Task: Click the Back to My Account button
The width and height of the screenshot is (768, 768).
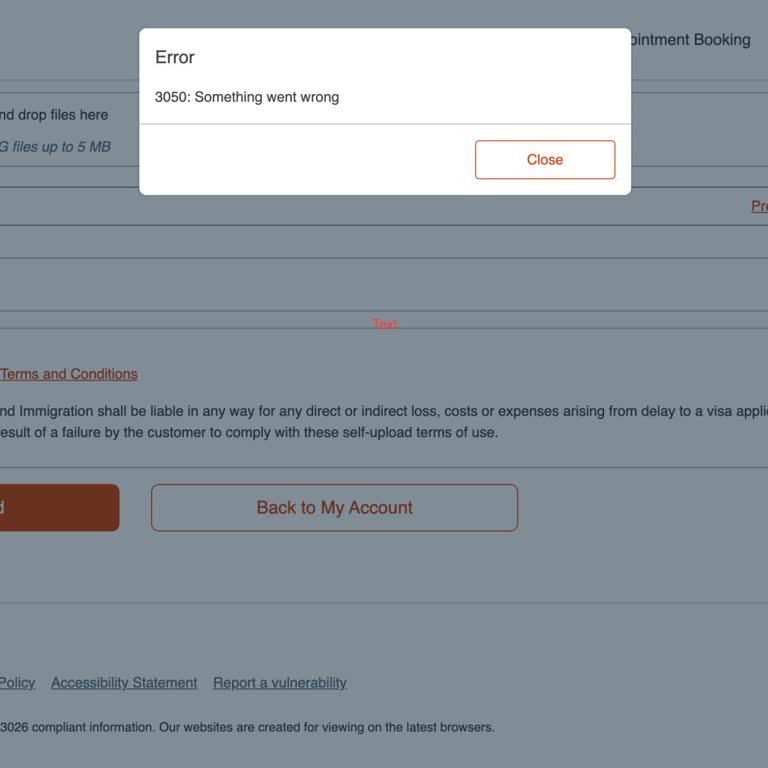Action: tap(334, 508)
